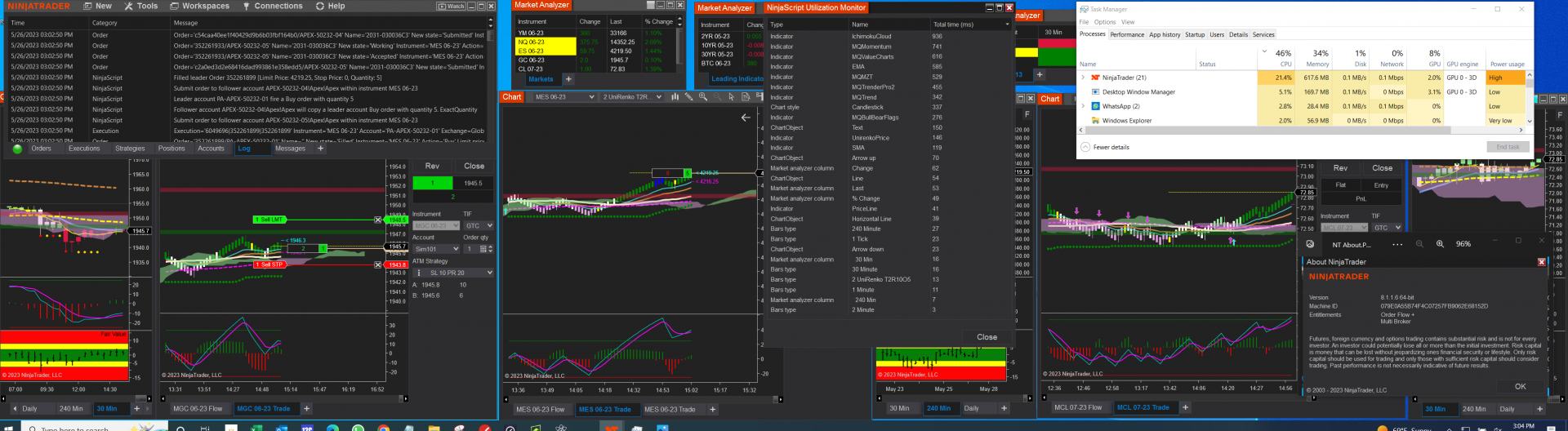1568x431 pixels.
Task: Select the MCL 07-23 Flow tab
Action: tap(1078, 407)
